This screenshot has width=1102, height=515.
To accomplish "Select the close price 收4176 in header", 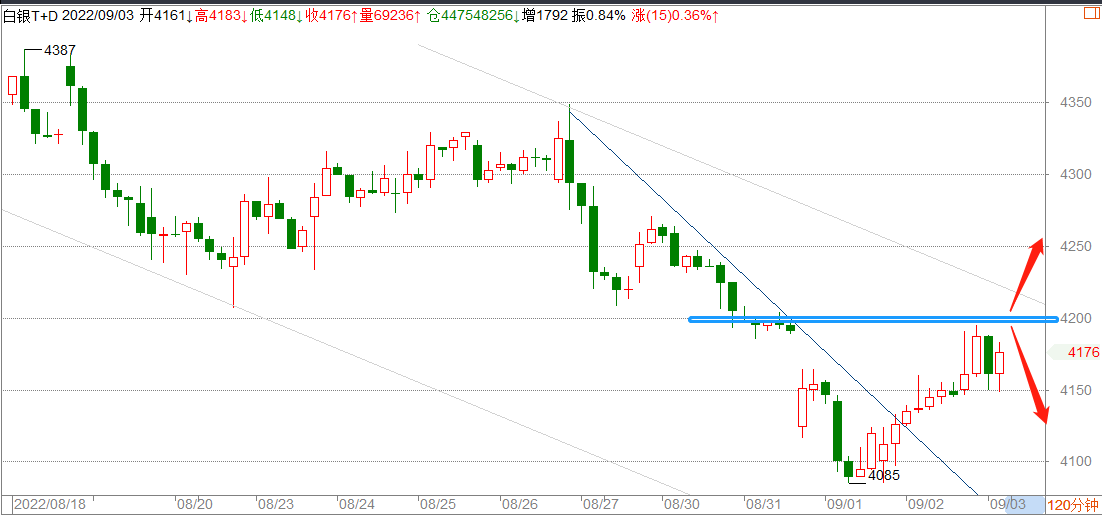I will 328,15.
